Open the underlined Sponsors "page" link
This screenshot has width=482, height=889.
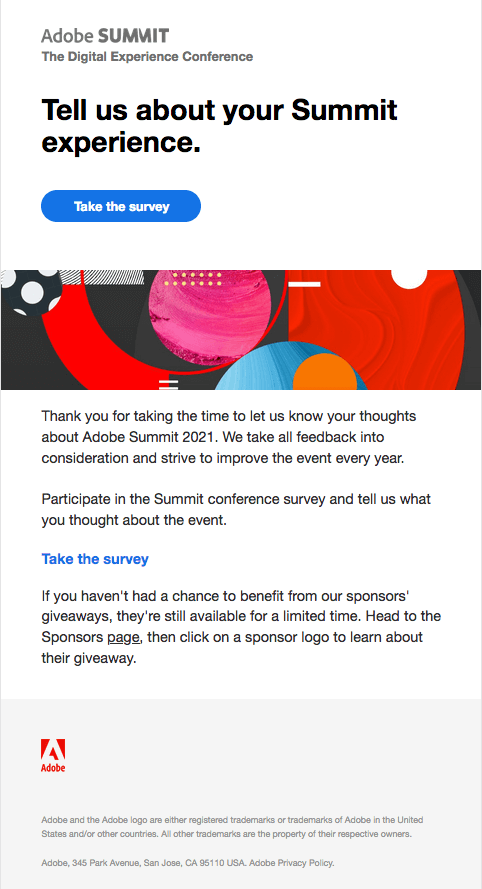(x=123, y=637)
